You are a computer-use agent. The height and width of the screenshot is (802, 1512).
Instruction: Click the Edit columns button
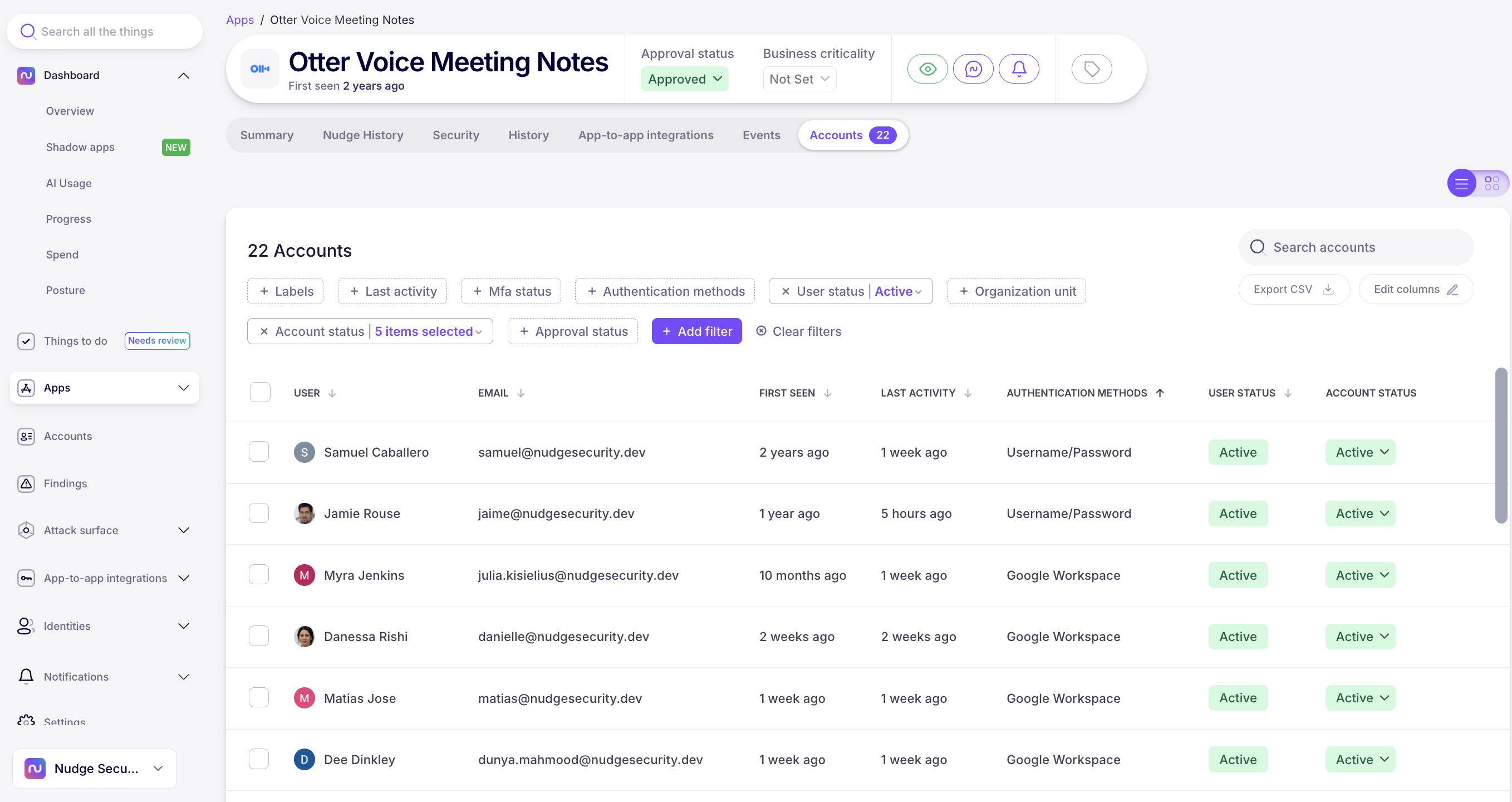click(x=1415, y=290)
